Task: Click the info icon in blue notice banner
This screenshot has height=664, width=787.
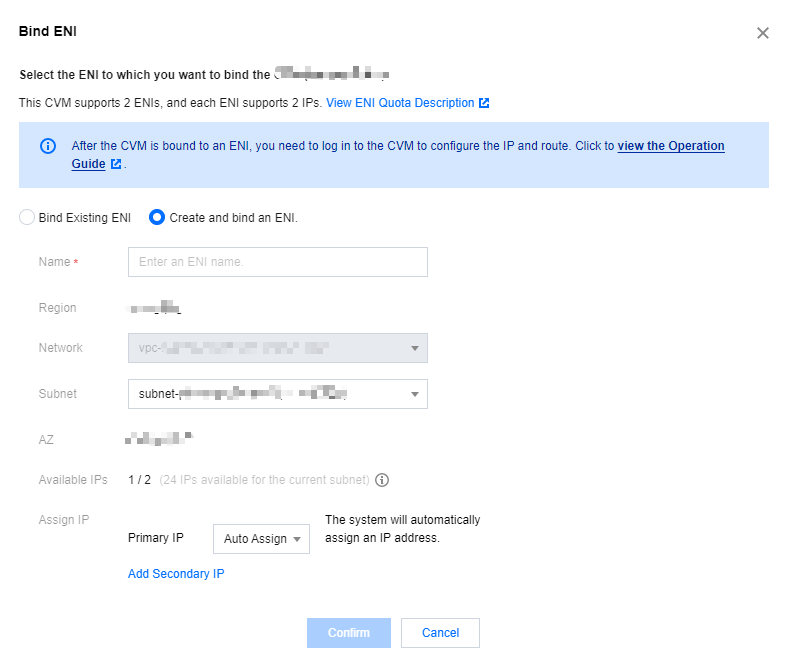Action: (48, 146)
